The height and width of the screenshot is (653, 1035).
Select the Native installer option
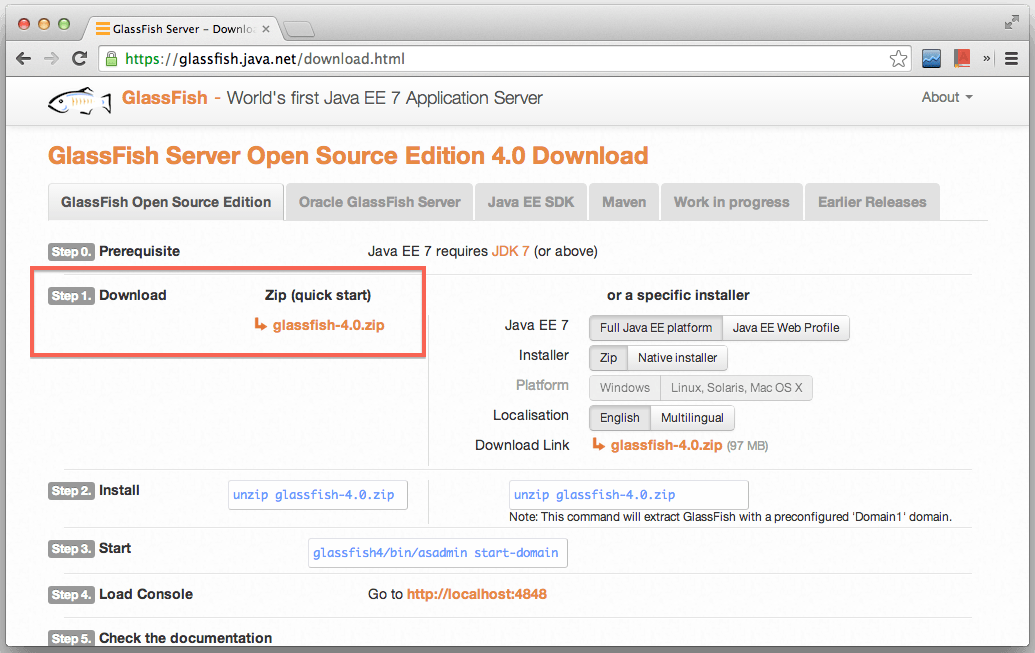pyautogui.click(x=677, y=358)
